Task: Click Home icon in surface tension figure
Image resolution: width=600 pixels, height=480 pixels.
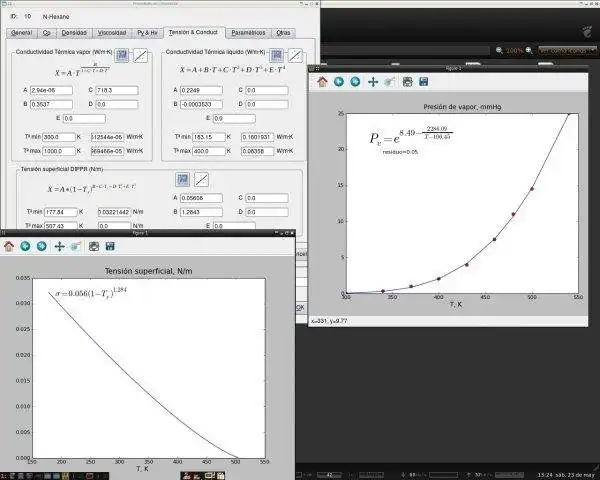Action: point(9,246)
